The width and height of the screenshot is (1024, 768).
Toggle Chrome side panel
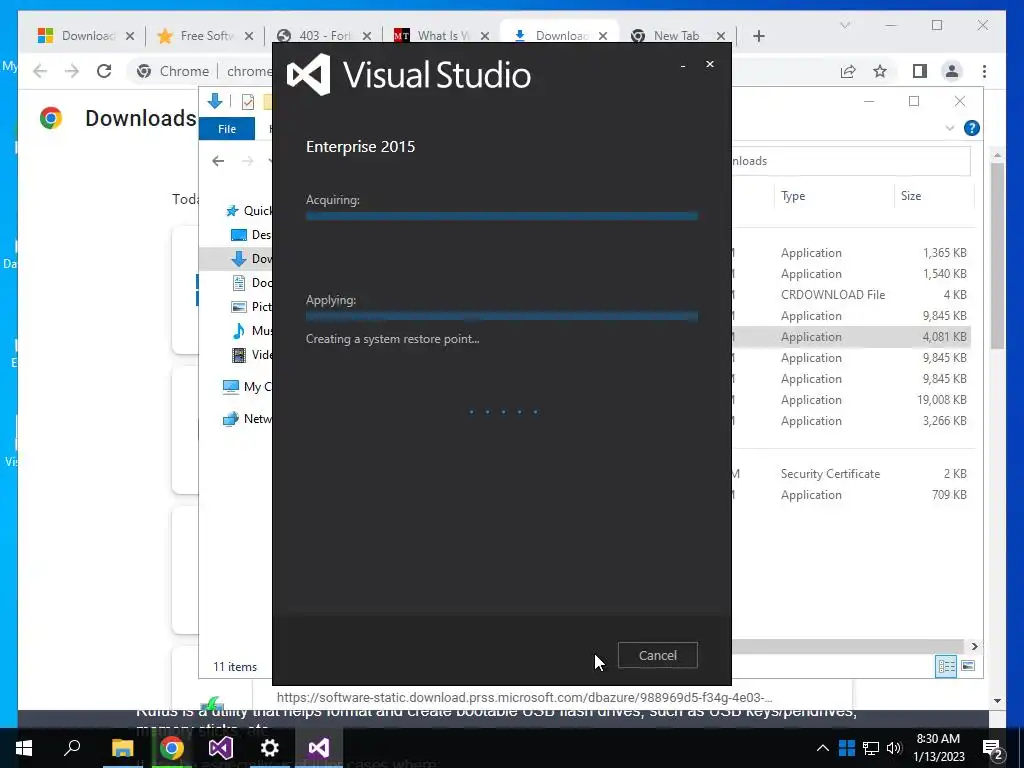920,71
